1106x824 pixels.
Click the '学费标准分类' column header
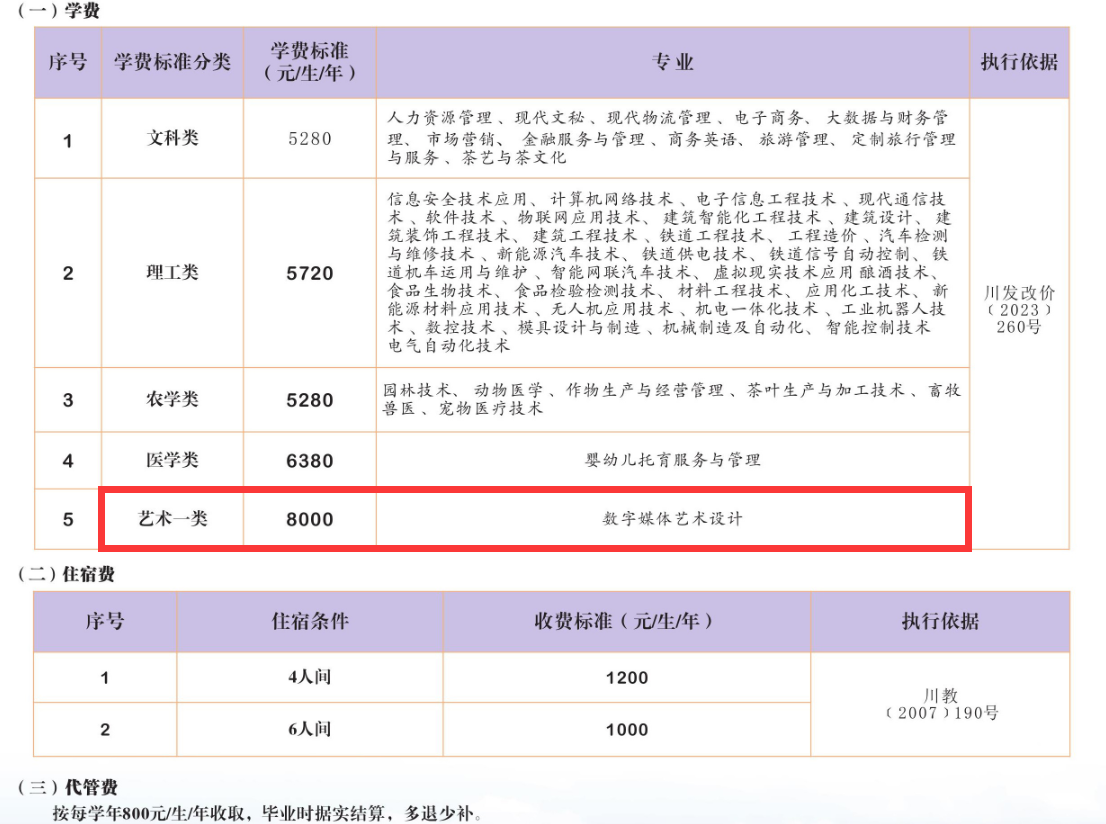(173, 62)
